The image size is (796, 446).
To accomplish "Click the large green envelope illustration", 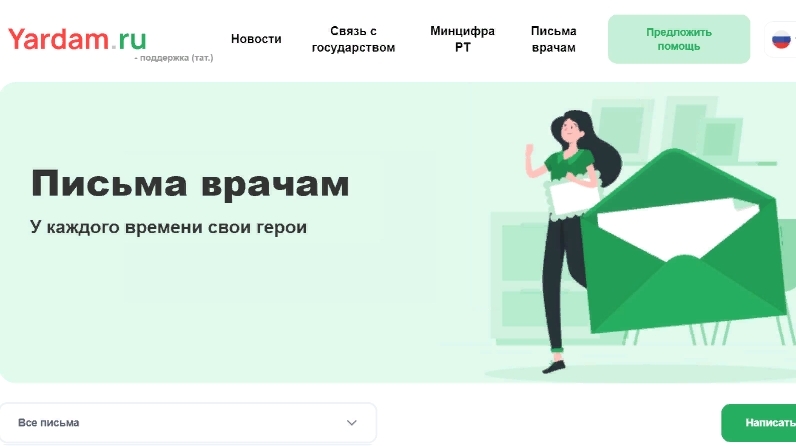I will point(683,241).
